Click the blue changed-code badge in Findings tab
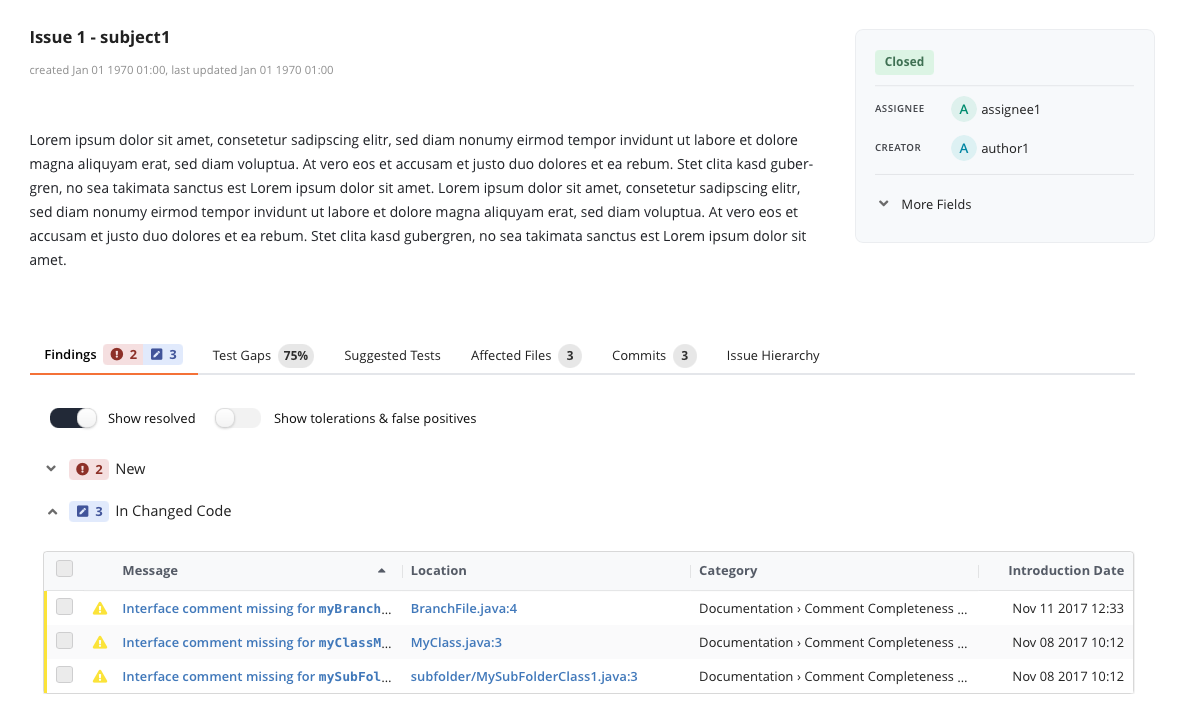This screenshot has width=1183, height=712. pos(164,355)
